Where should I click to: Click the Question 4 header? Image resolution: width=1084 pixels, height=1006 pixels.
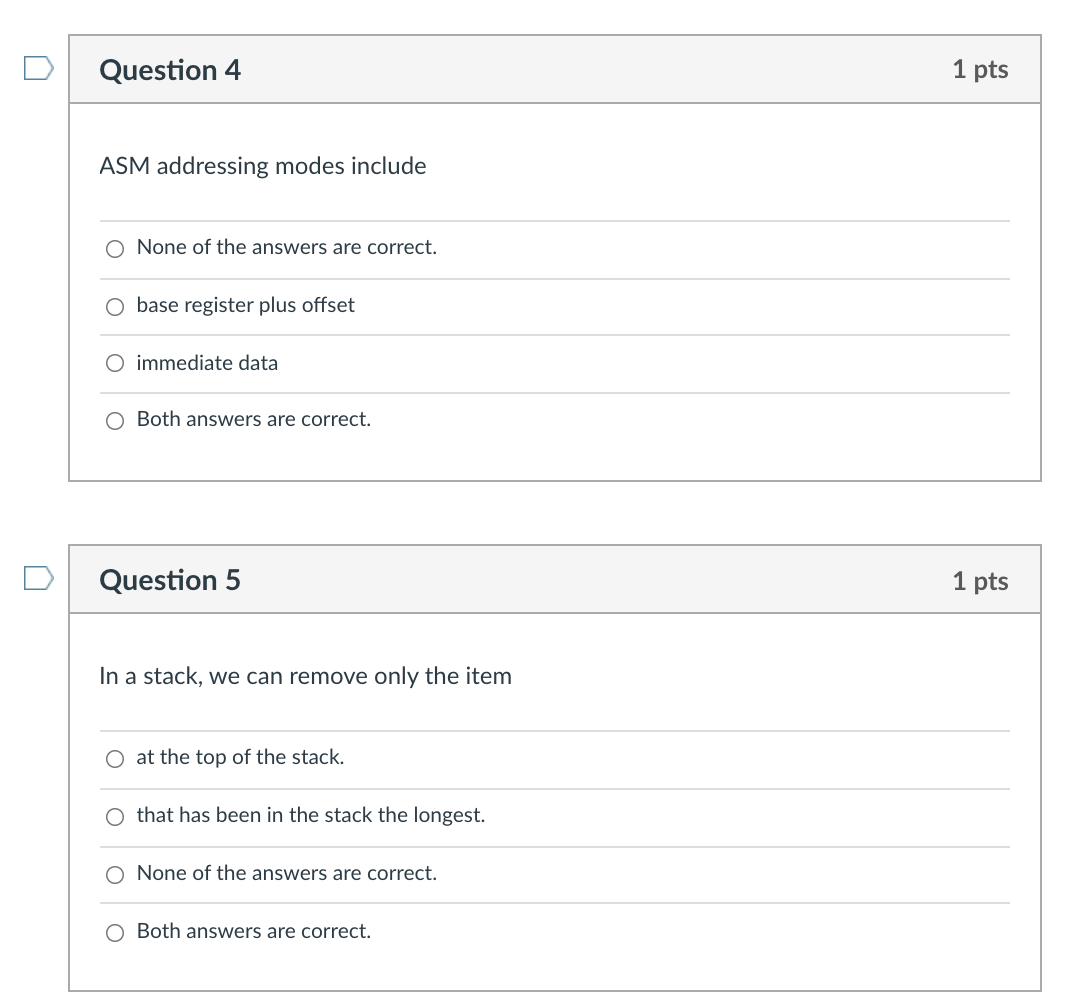pyautogui.click(x=170, y=70)
